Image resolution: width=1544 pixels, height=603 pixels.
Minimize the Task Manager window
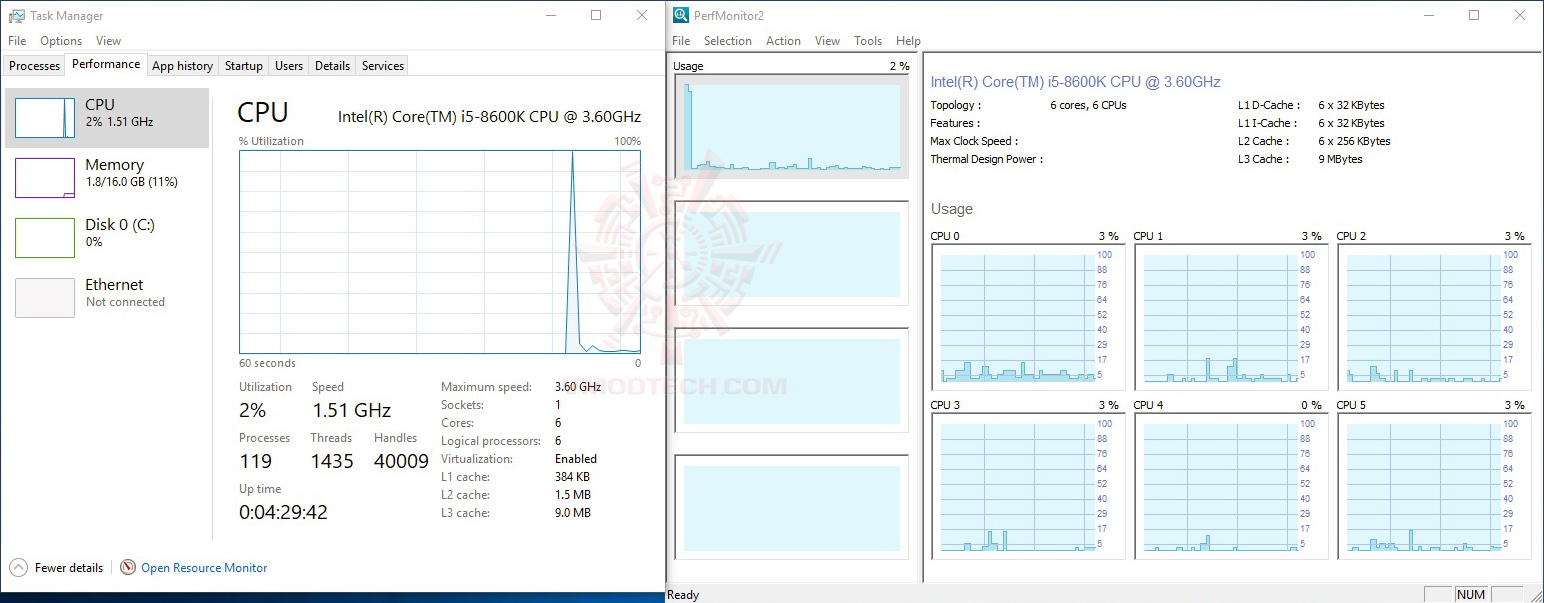551,15
